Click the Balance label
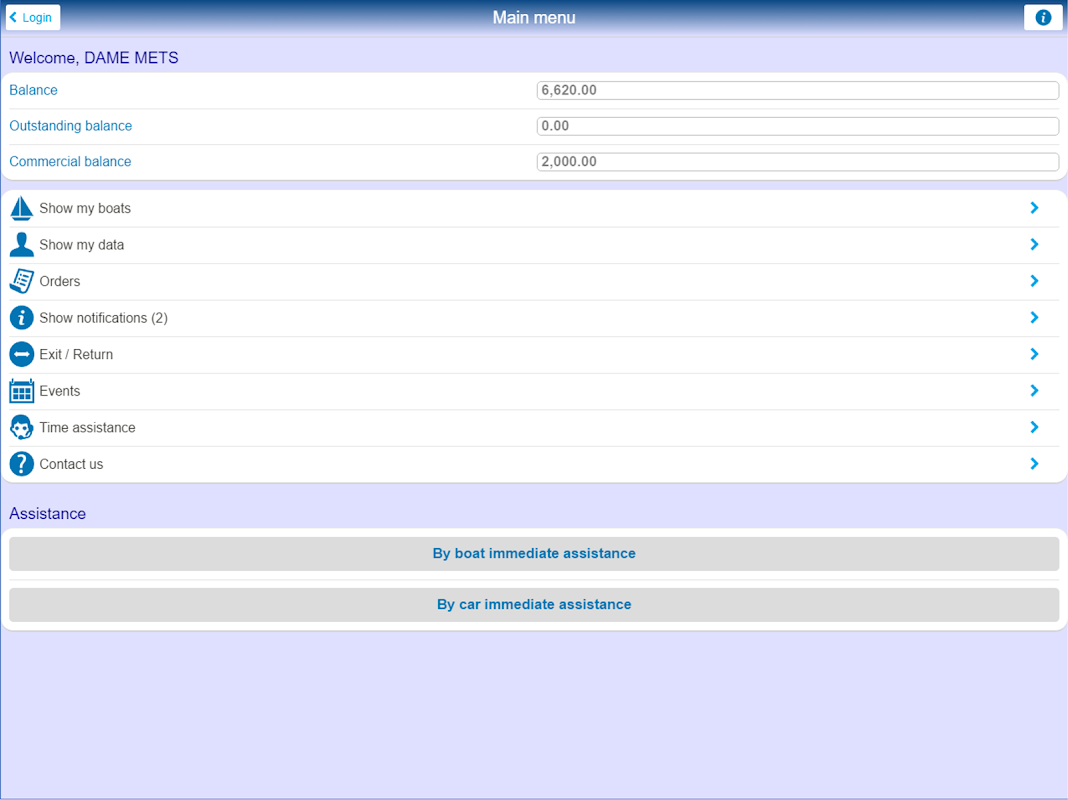 point(33,90)
